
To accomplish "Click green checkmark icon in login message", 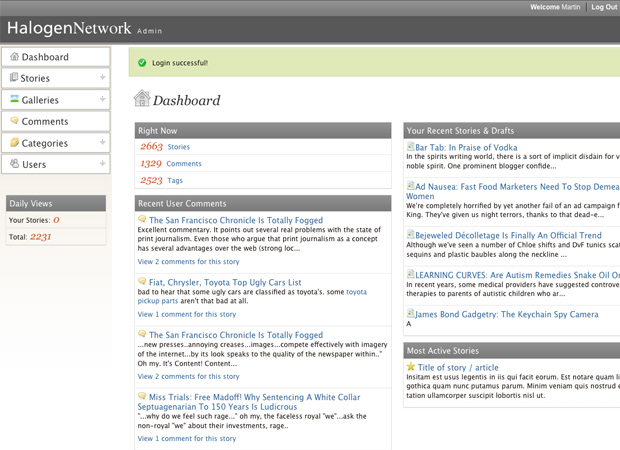I will pyautogui.click(x=142, y=62).
